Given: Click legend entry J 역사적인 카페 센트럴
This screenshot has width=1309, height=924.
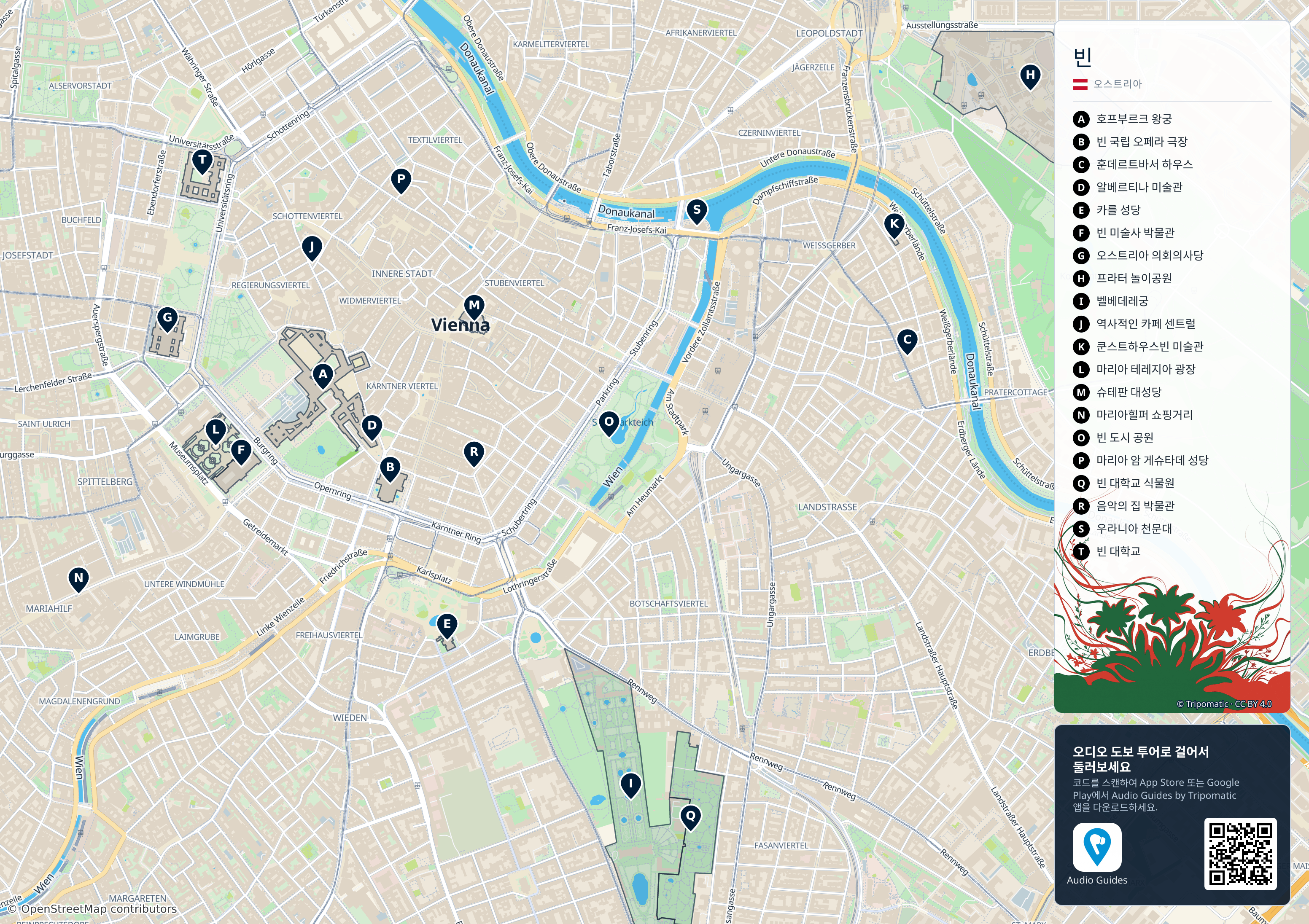Looking at the screenshot, I should point(1134,324).
